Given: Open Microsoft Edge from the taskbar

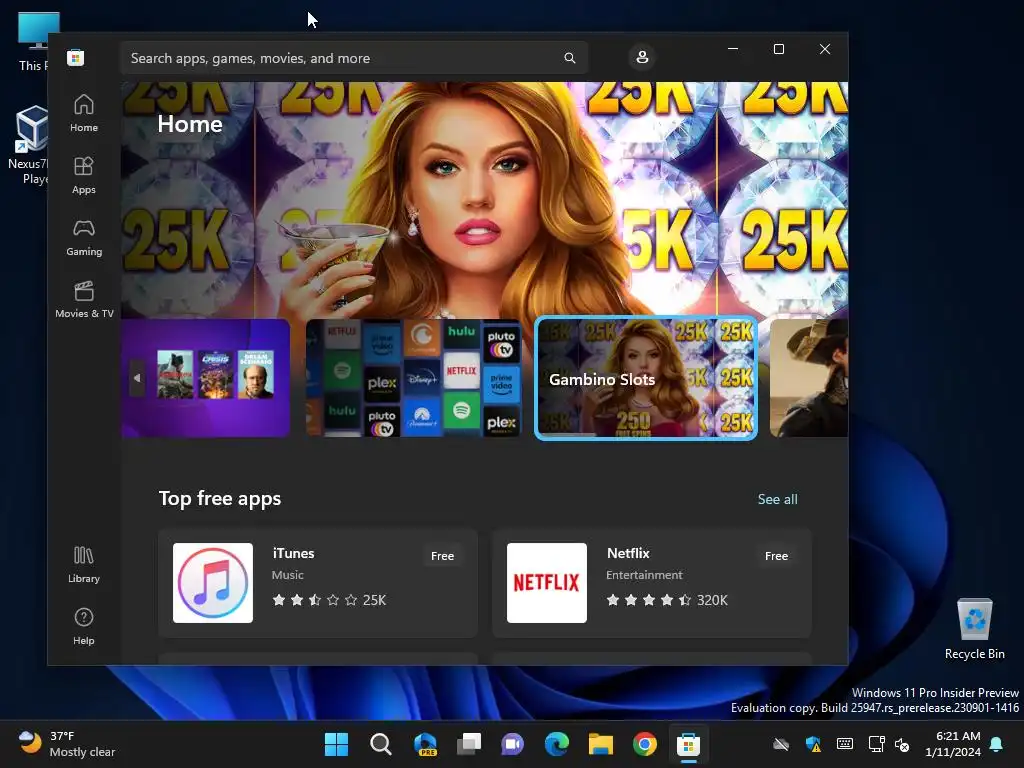Looking at the screenshot, I should pos(556,744).
